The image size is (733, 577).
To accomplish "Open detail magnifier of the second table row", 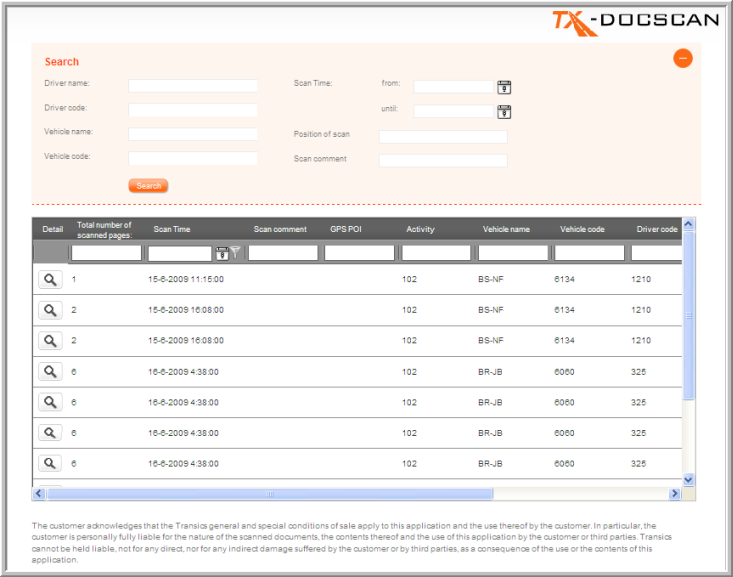I will (x=50, y=311).
